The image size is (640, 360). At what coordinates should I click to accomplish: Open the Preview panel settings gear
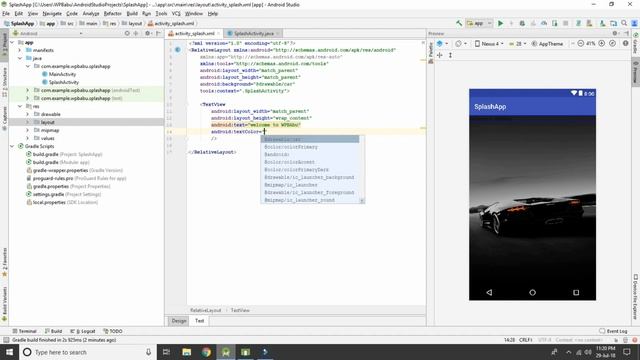point(615,33)
